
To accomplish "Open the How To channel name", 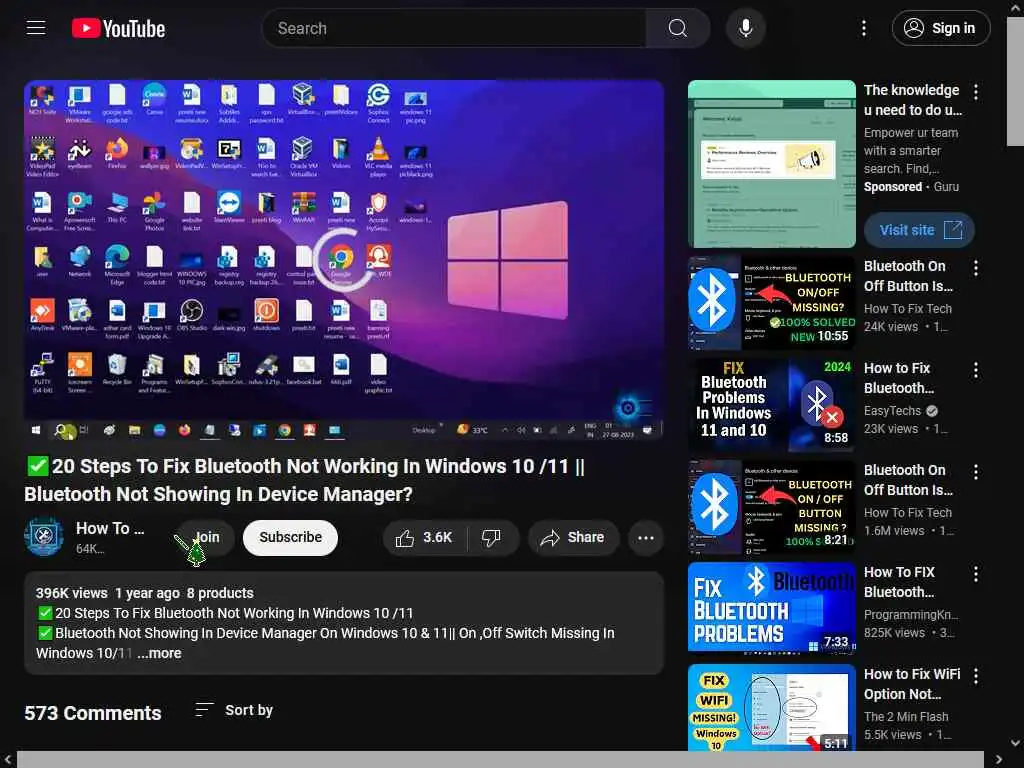I will click(110, 528).
